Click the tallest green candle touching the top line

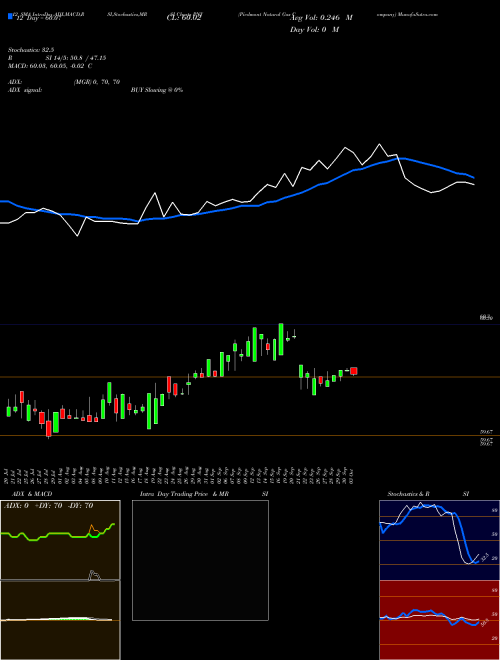(281, 339)
